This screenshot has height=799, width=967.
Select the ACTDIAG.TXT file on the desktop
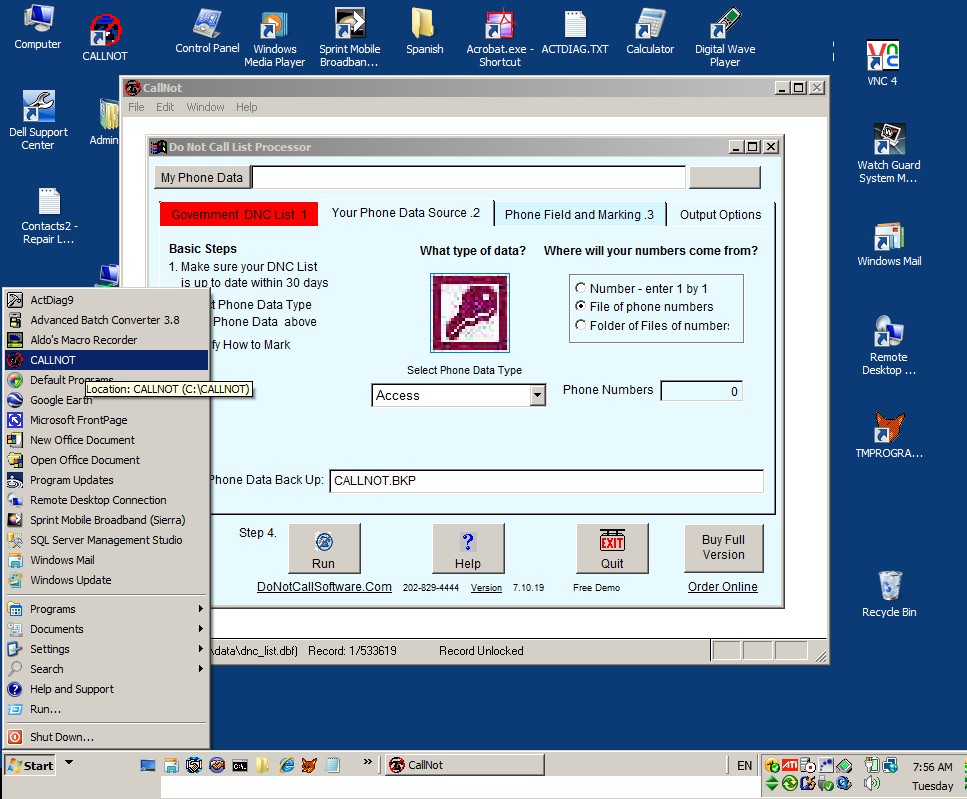click(575, 32)
